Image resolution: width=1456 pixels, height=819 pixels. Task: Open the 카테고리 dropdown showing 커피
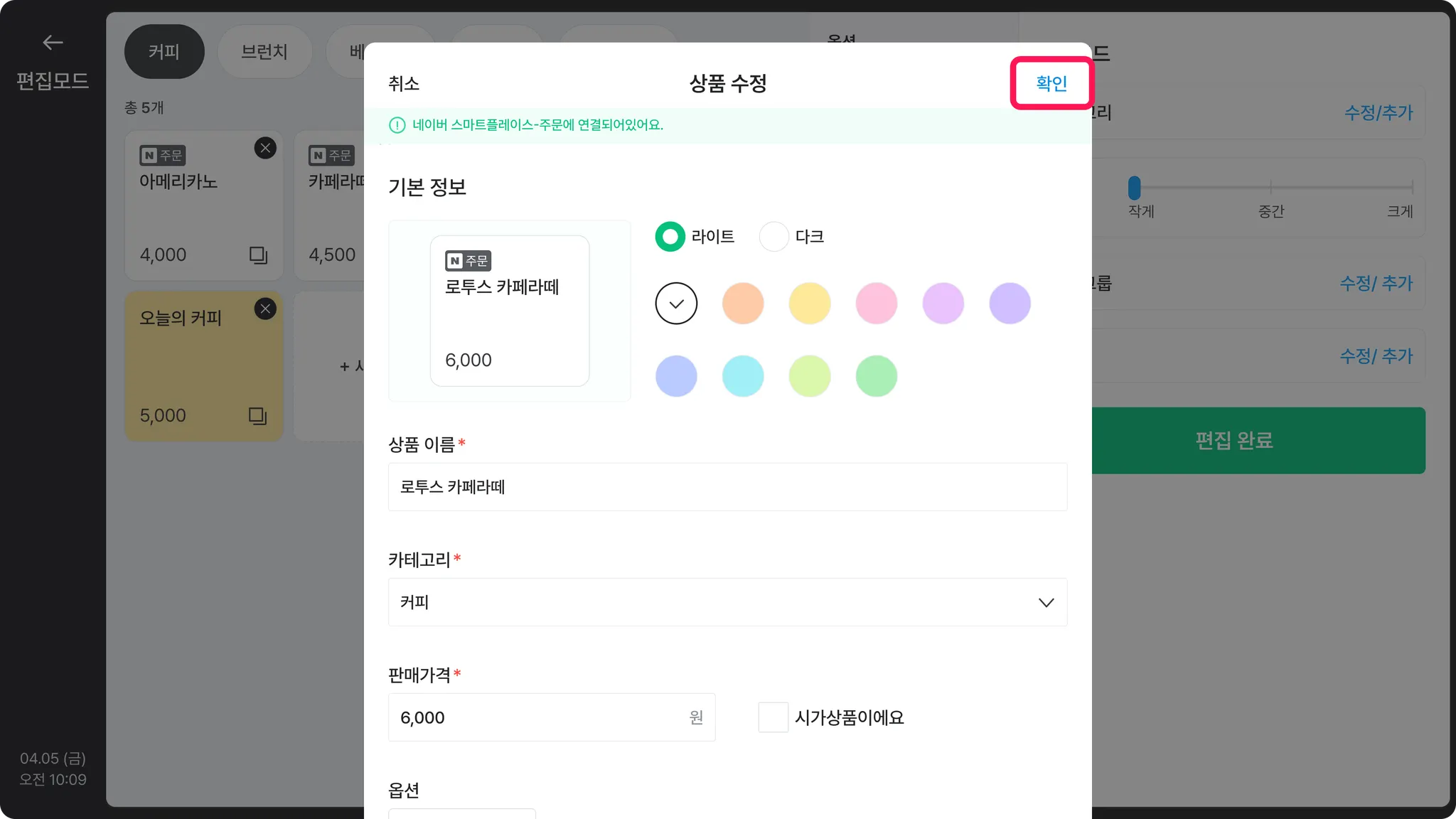pos(727,602)
